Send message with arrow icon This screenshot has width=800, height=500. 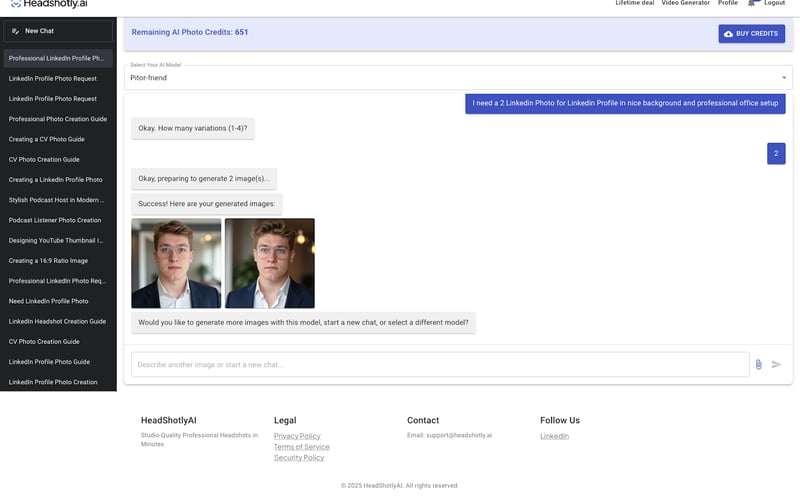776,364
